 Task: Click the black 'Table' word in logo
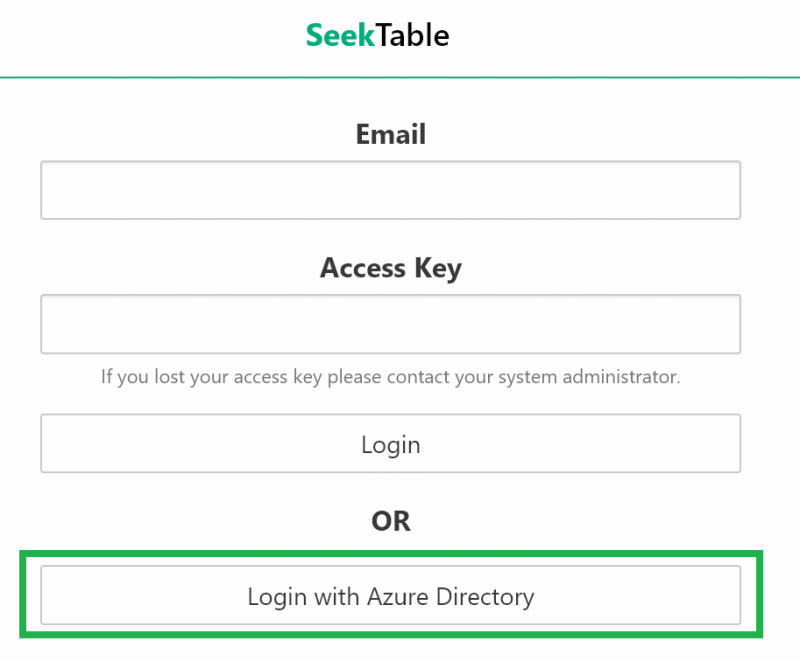point(413,36)
